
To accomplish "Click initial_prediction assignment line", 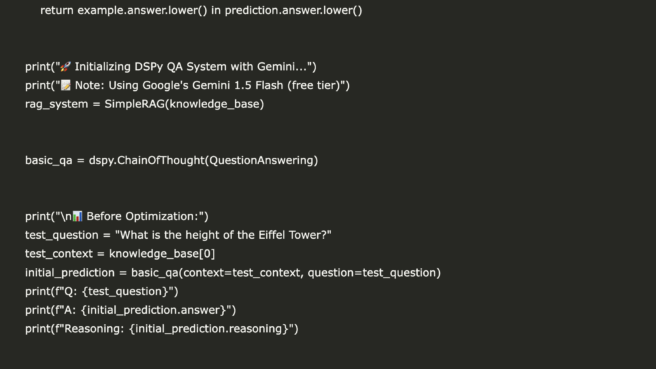I will pyautogui.click(x=233, y=273).
